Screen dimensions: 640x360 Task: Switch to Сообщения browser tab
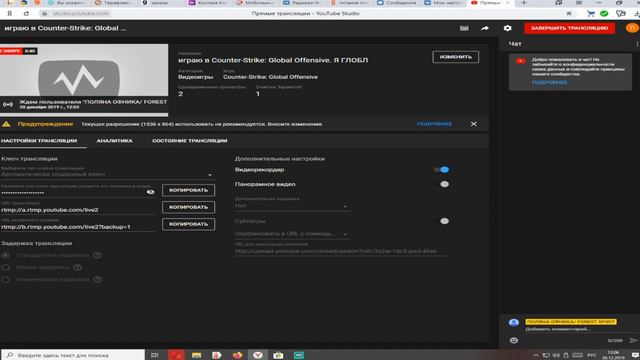[397, 3]
